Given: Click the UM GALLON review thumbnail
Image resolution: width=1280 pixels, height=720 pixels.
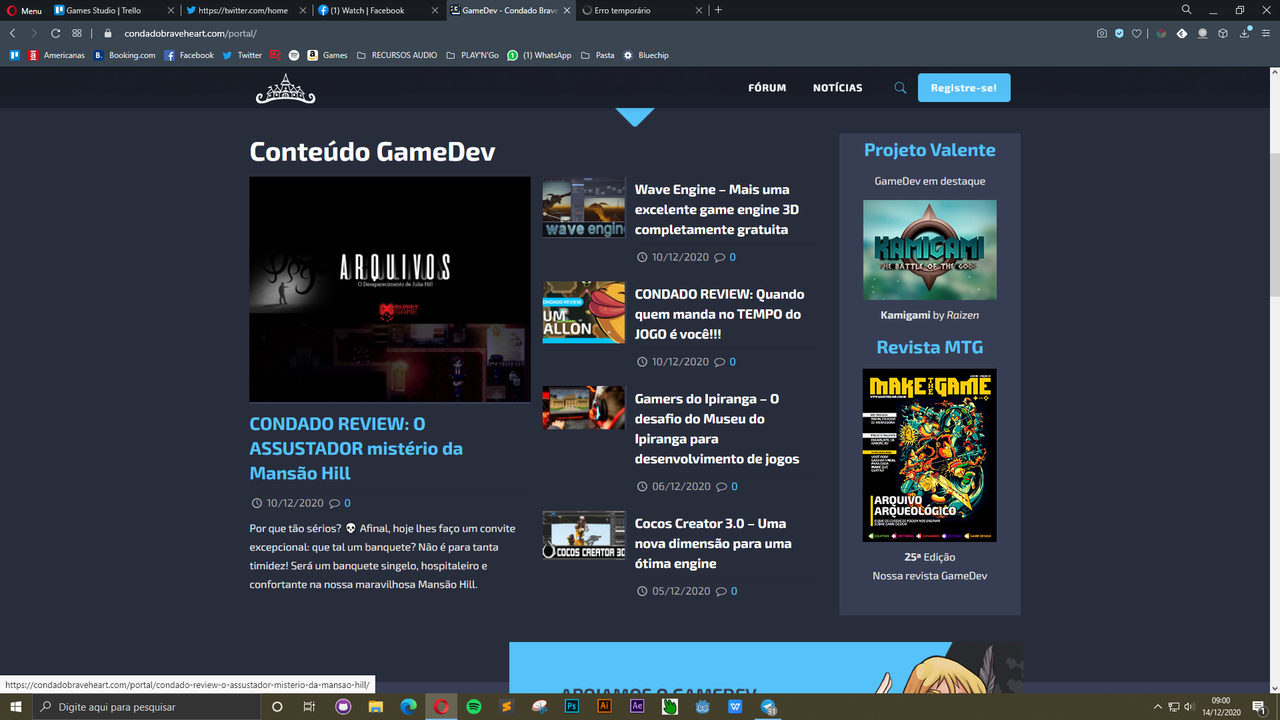Looking at the screenshot, I should click(584, 312).
